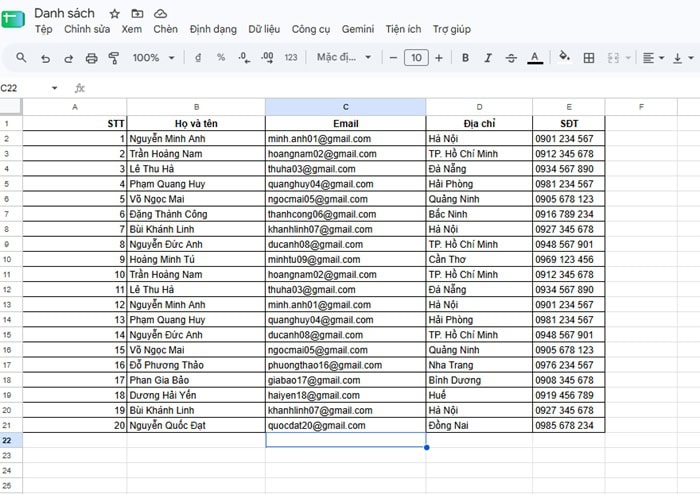Toggle strikethrough formatting
The height and width of the screenshot is (494, 700).
(x=511, y=58)
